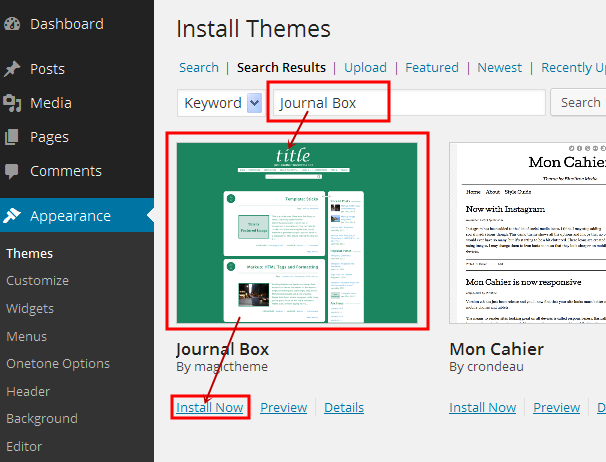Click the Comments bubble icon
606x462 pixels.
coord(12,171)
